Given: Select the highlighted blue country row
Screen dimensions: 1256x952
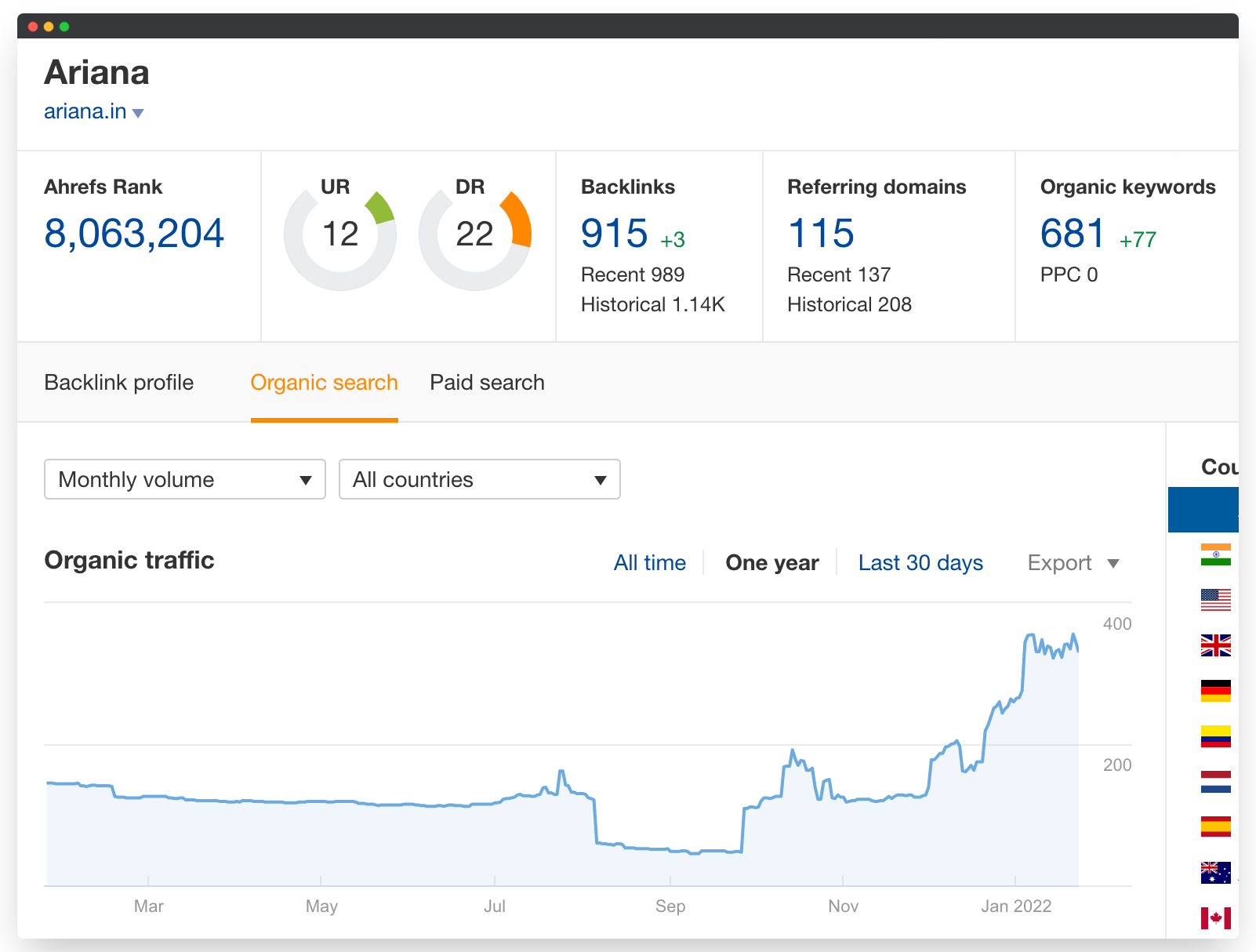Looking at the screenshot, I should 1203,510.
